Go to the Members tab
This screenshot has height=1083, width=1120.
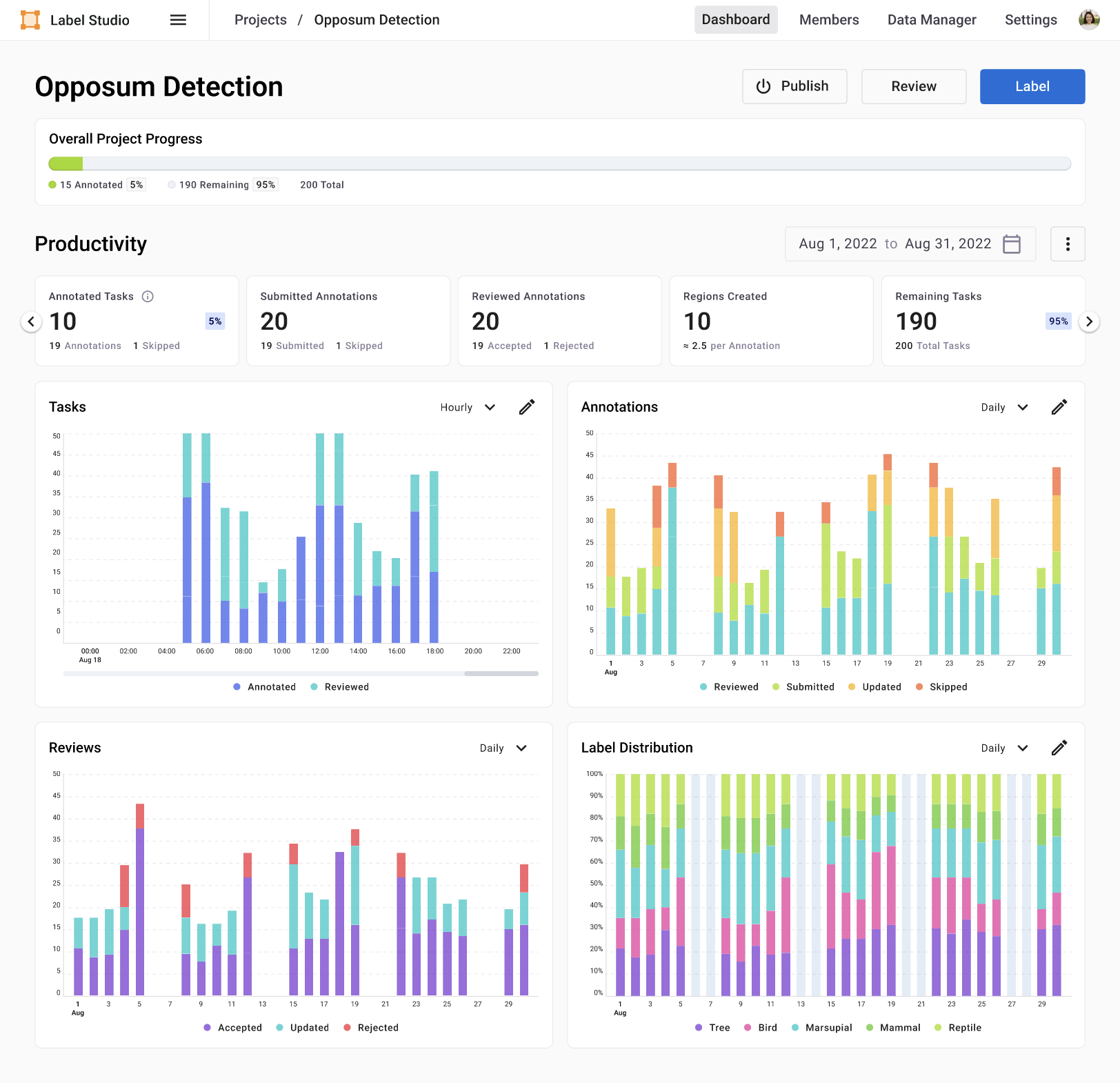pyautogui.click(x=828, y=20)
